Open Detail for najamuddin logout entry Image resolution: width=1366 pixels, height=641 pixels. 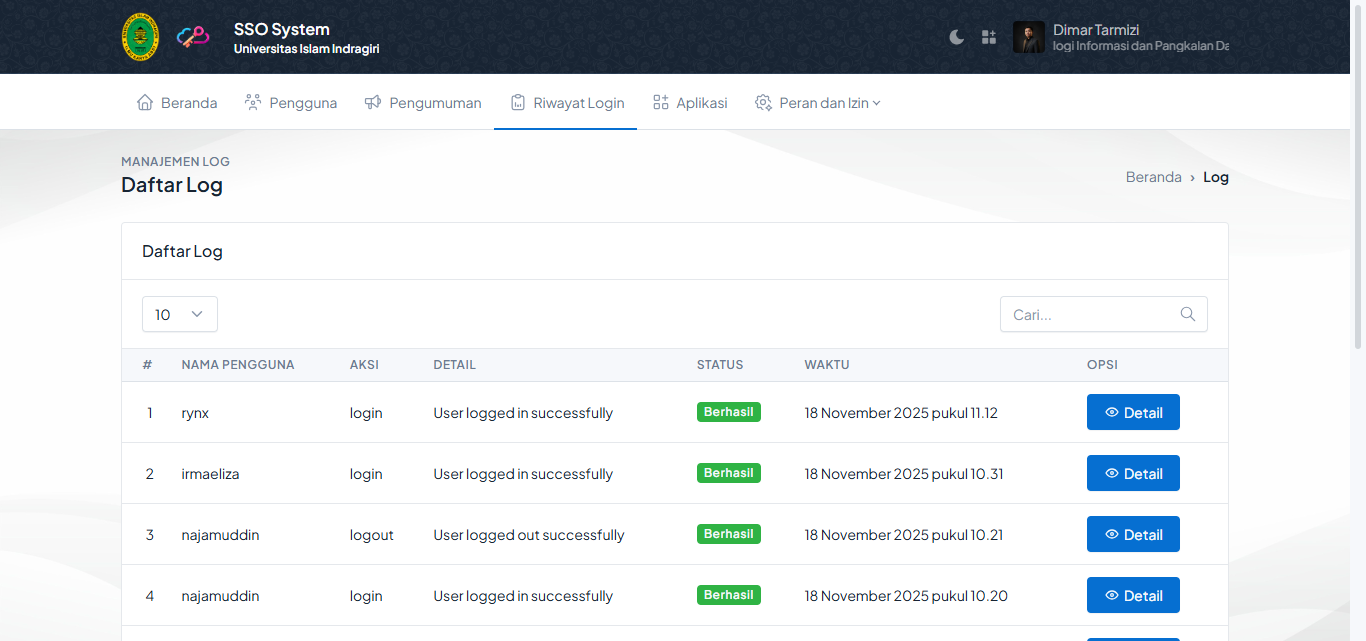coord(1133,534)
